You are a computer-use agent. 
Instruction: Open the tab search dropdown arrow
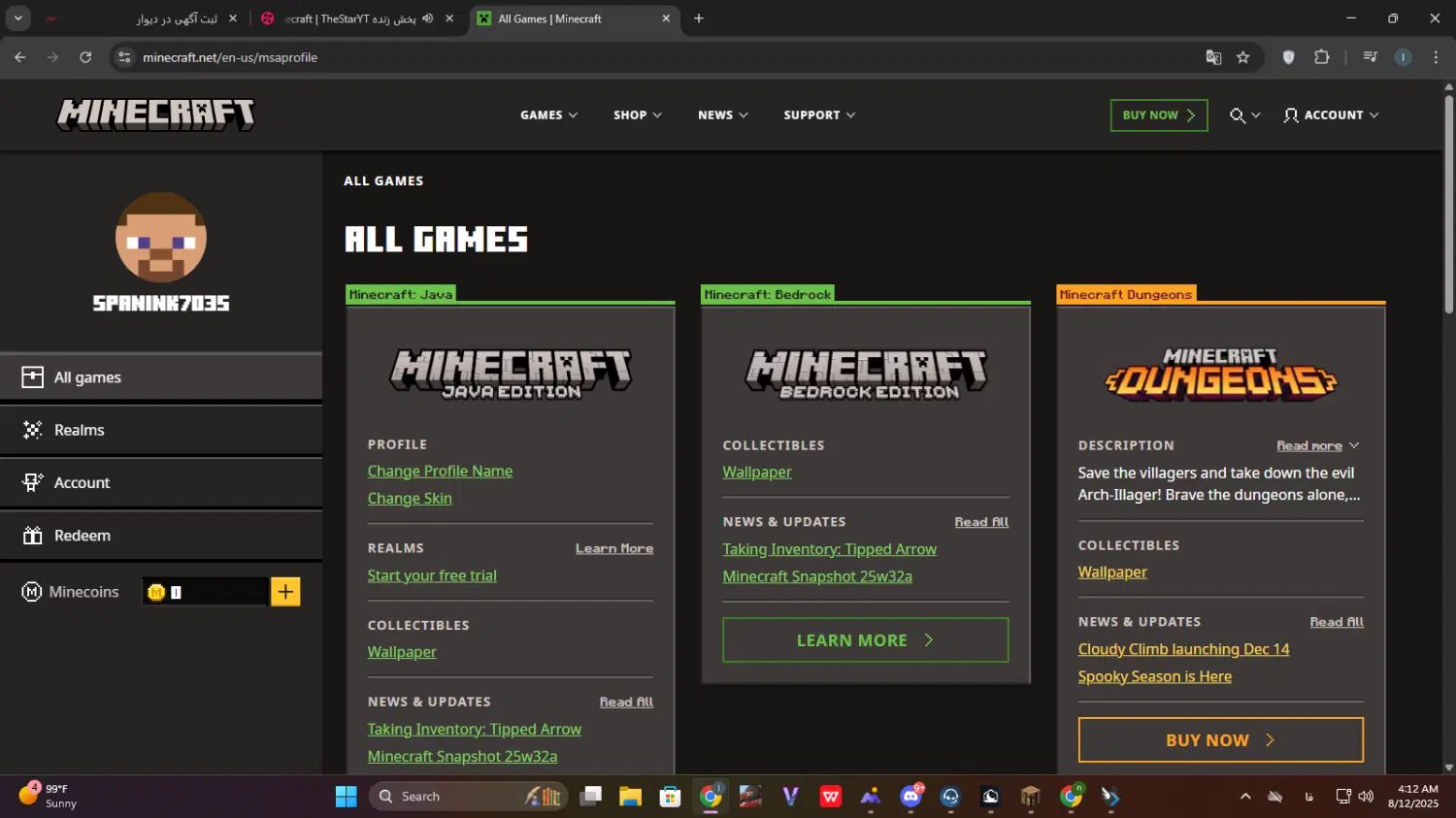(17, 18)
